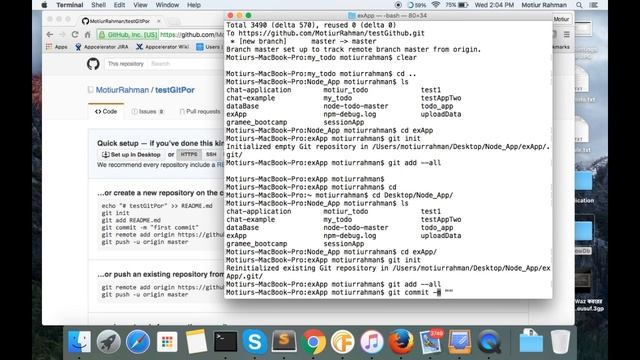Open Skype from the dock
Viewport: 640px width, 360px height.
pyautogui.click(x=255, y=341)
